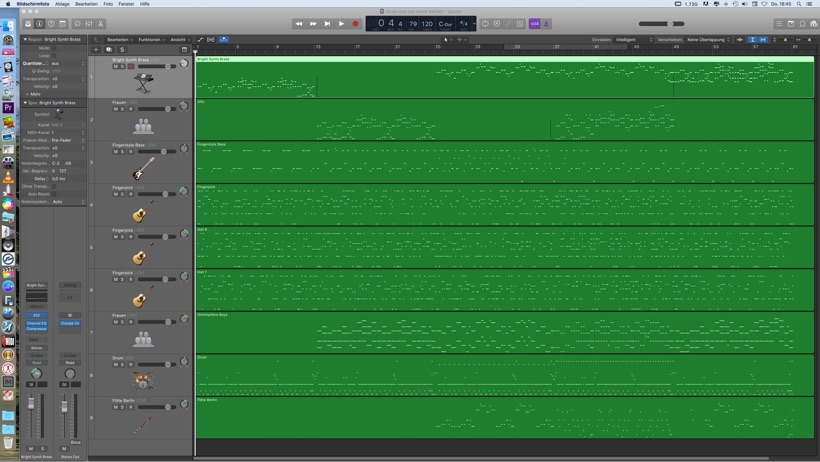
Task: Open the Compressor plugin slot
Action: coord(36,329)
